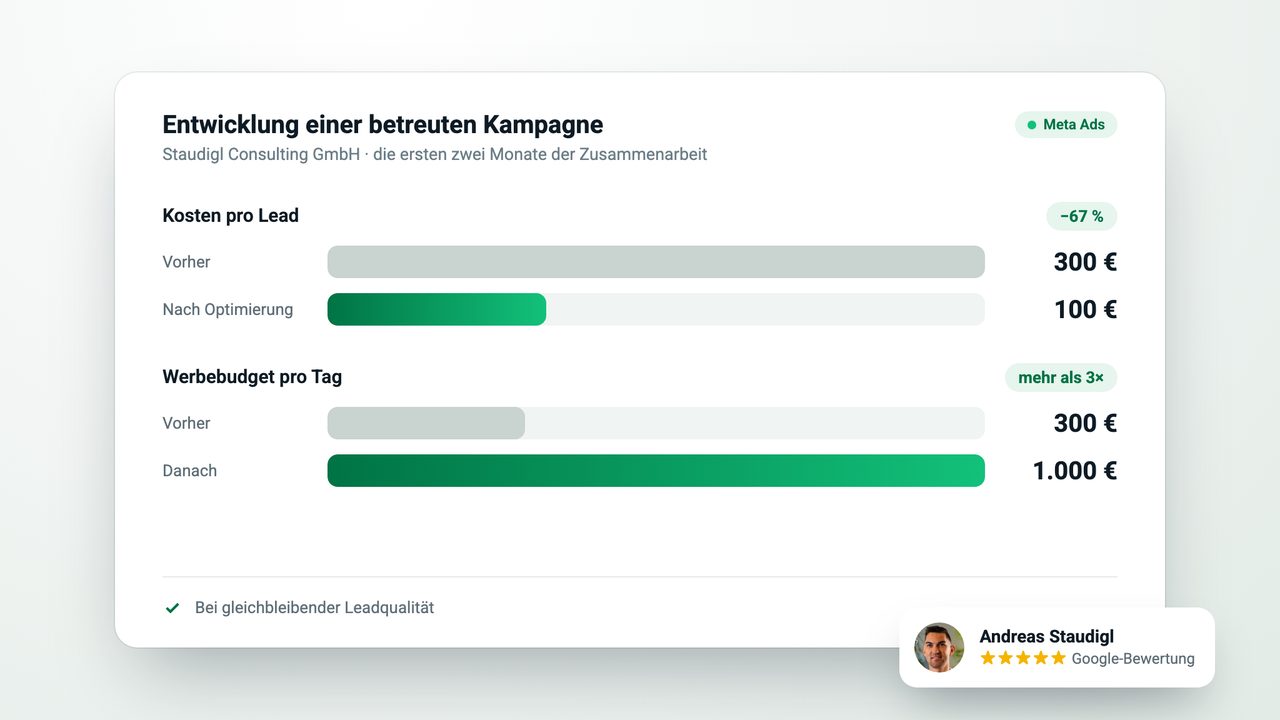Click the heading 'Entwicklung einer betreuten Kampagne'
This screenshot has width=1280, height=720.
(x=383, y=125)
